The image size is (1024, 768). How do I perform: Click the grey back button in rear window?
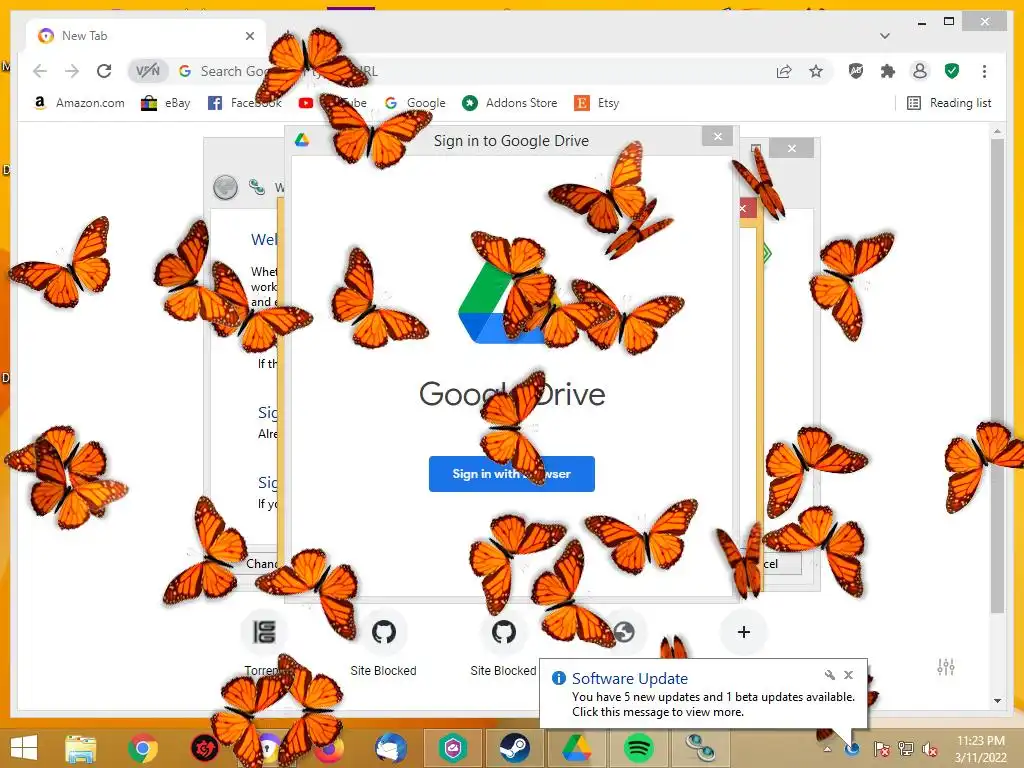click(225, 187)
